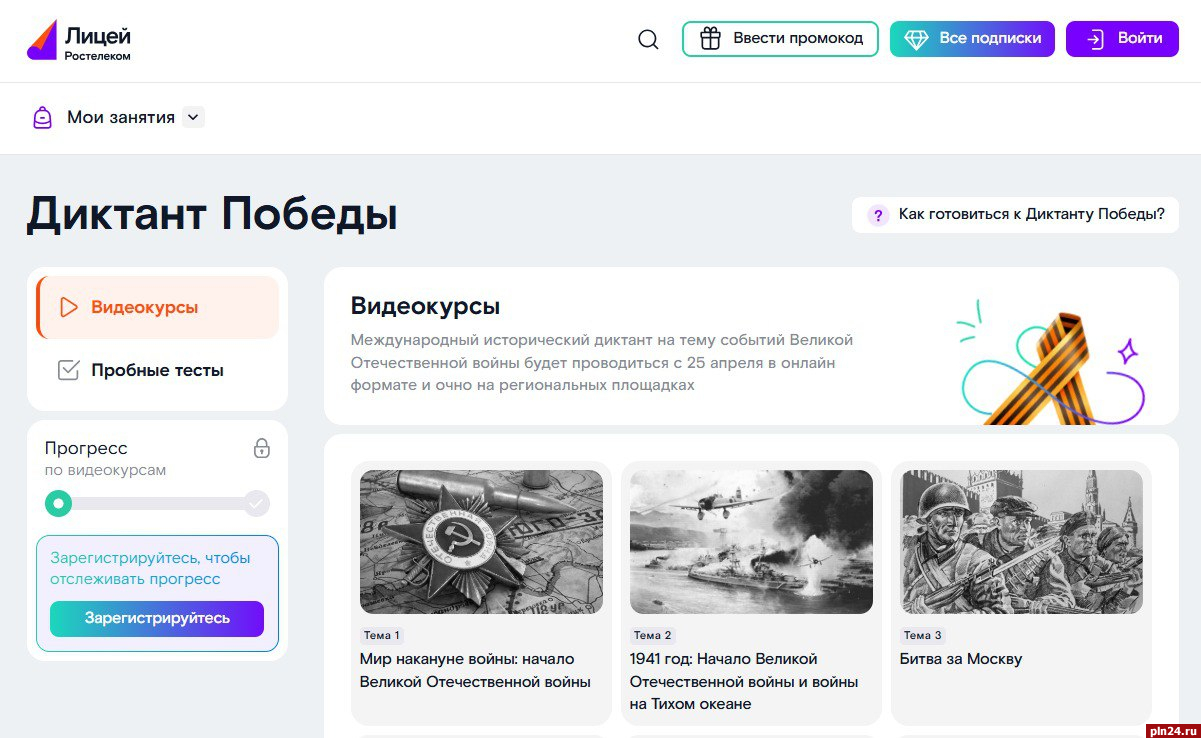1201x738 pixels.
Task: Open the Order star thumbnail of Тема 1
Action: click(481, 542)
